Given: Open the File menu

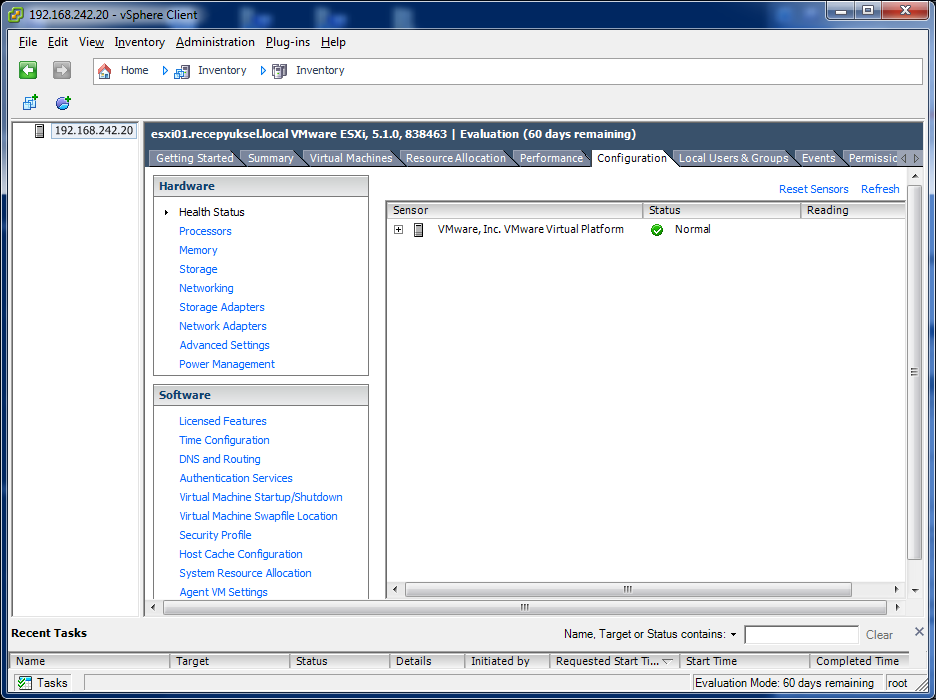Looking at the screenshot, I should (x=28, y=42).
